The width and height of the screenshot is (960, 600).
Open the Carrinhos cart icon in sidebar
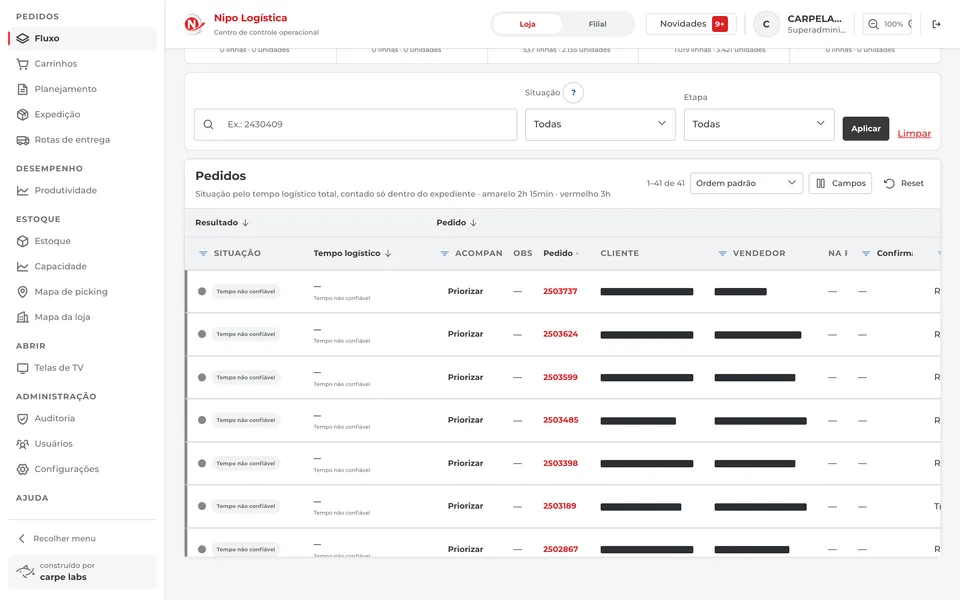click(23, 64)
